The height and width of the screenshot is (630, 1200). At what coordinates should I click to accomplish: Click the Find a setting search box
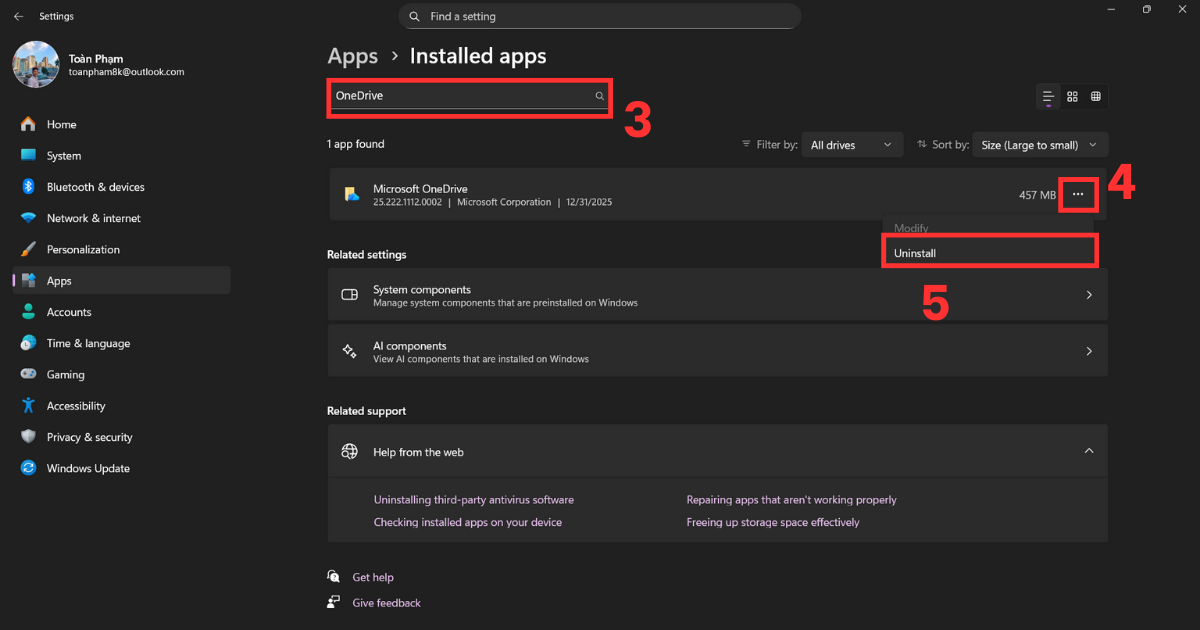coord(600,16)
